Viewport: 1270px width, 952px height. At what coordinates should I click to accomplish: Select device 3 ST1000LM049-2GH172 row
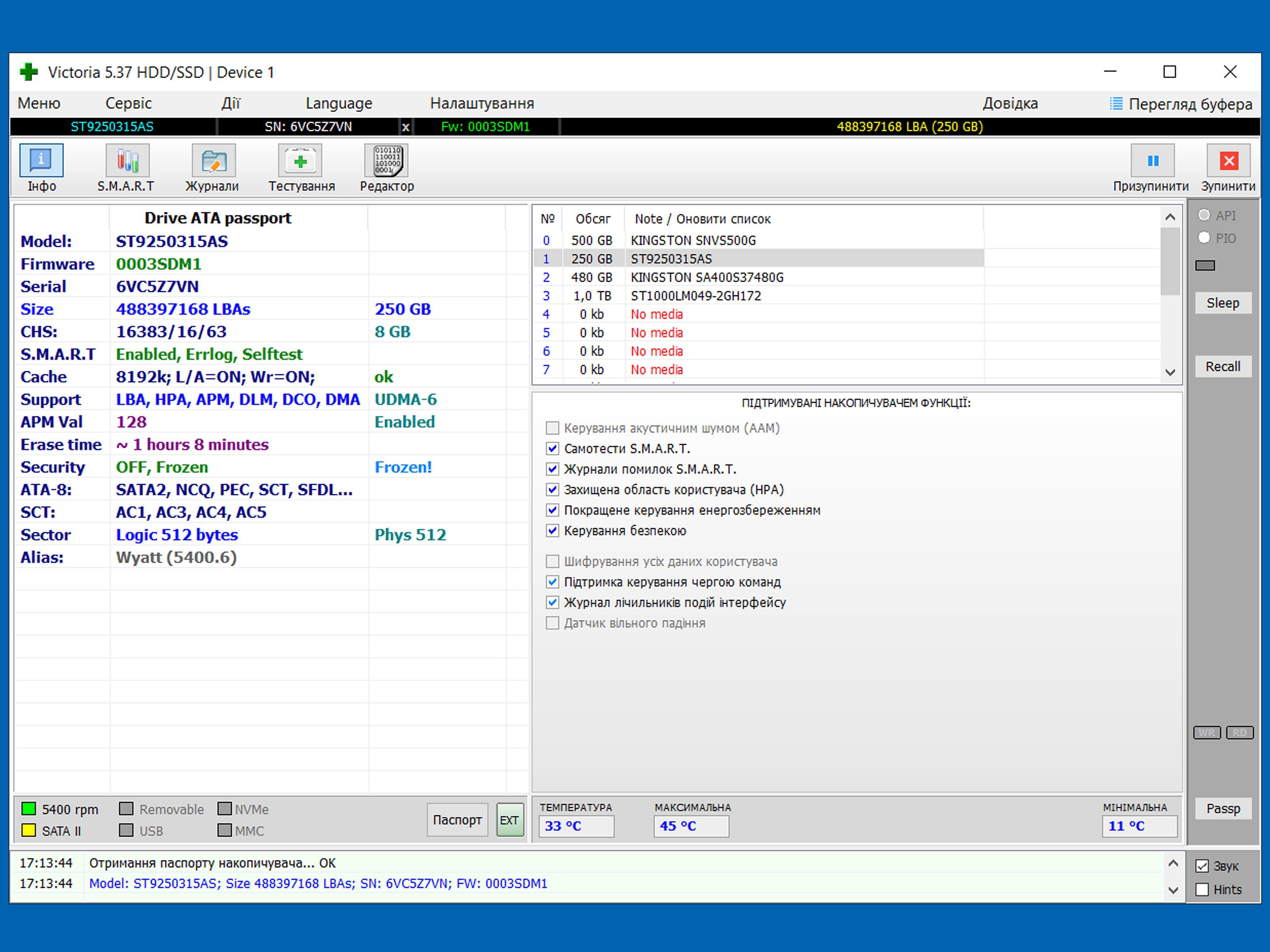[758, 296]
